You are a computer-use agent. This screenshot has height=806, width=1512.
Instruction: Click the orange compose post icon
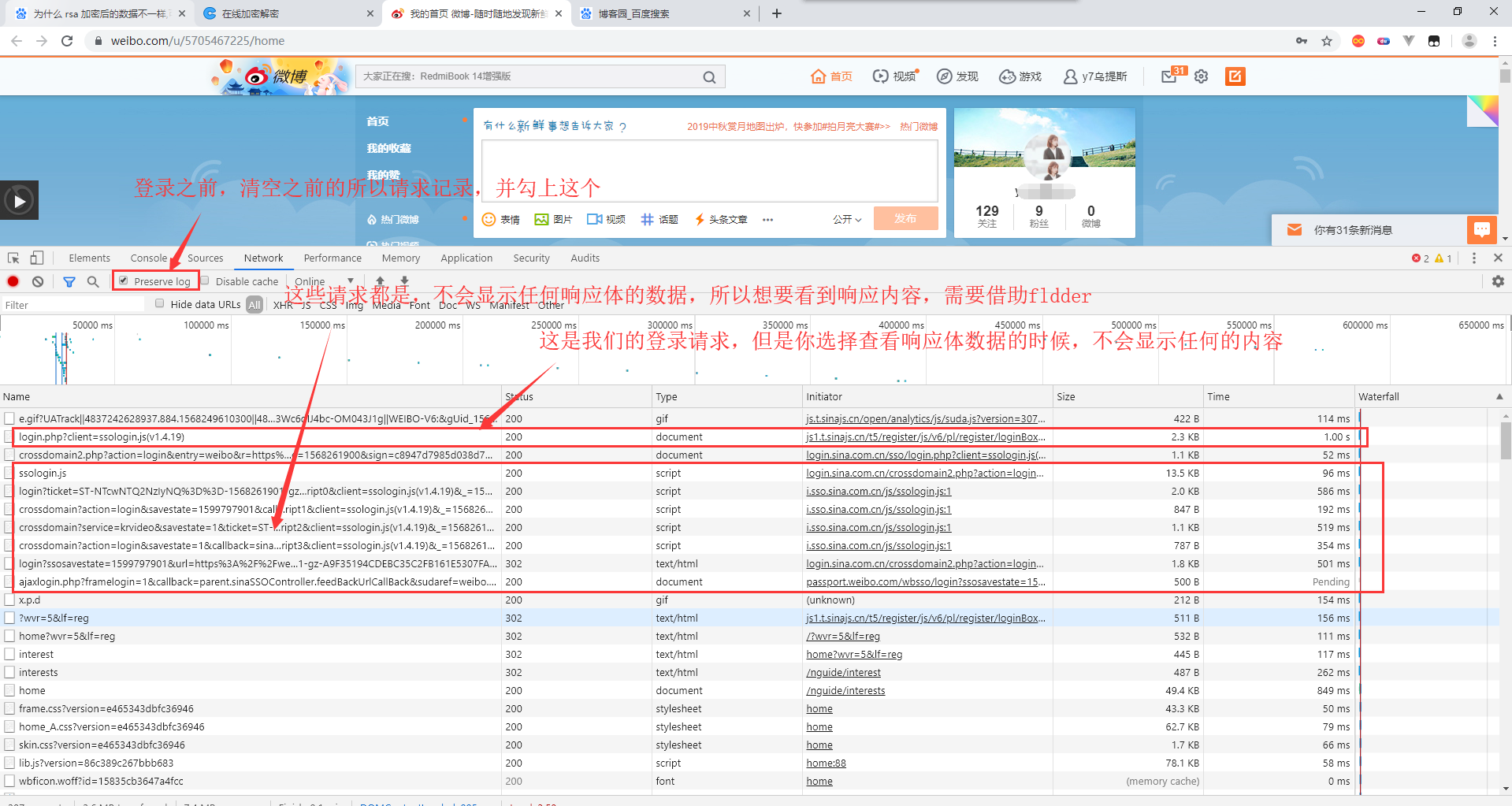tap(1235, 76)
